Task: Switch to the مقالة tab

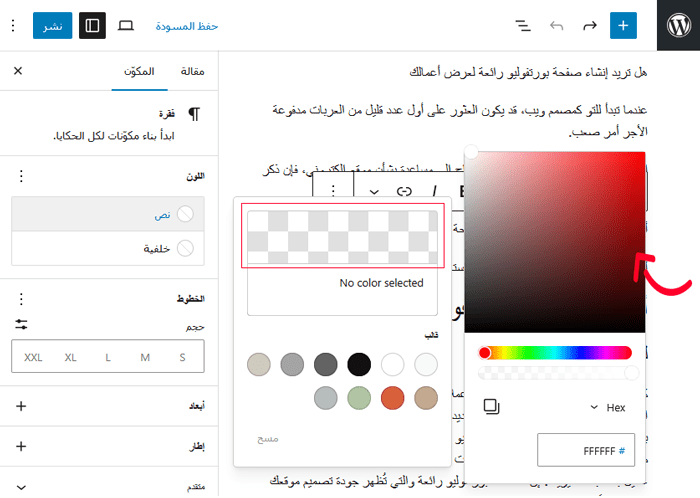Action: point(192,71)
